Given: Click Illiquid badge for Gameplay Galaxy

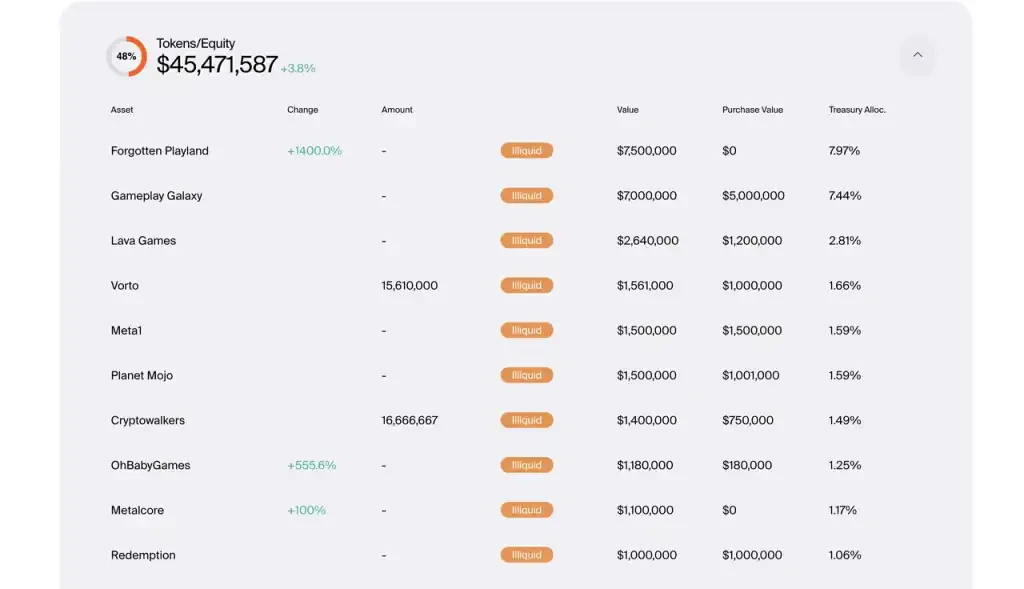Looking at the screenshot, I should (x=527, y=196).
